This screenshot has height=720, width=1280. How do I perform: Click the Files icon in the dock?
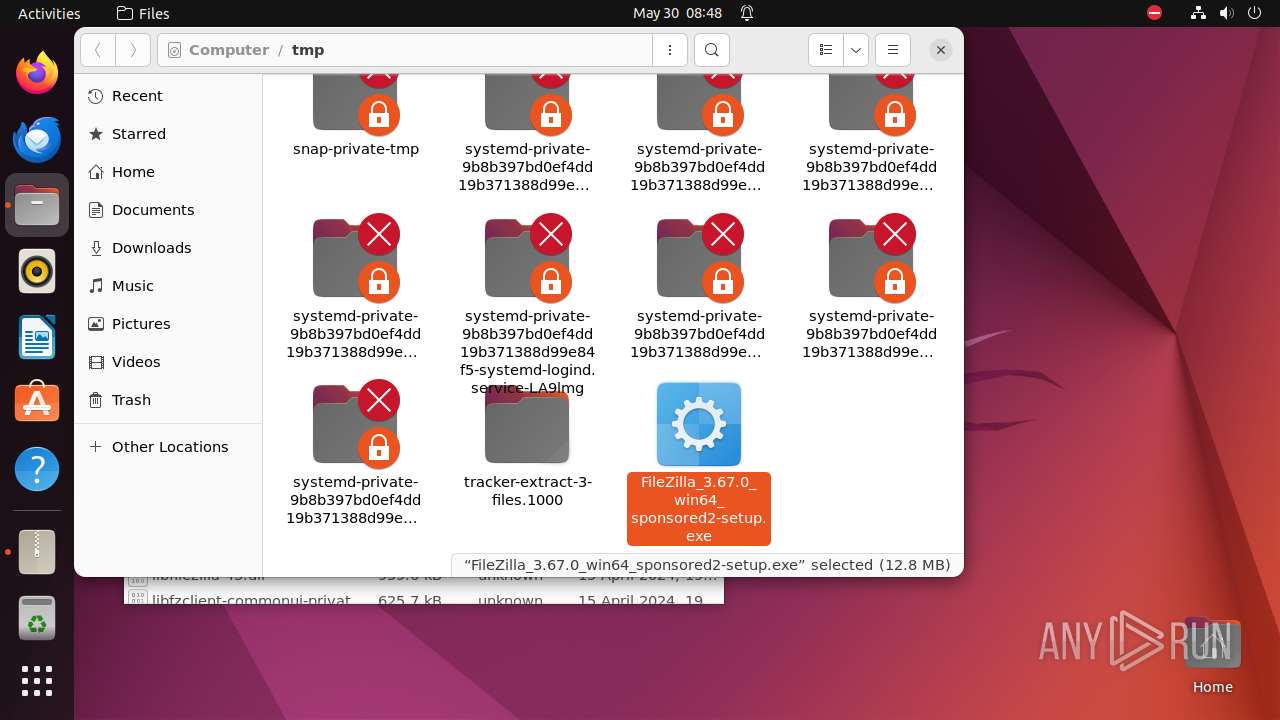pos(37,205)
